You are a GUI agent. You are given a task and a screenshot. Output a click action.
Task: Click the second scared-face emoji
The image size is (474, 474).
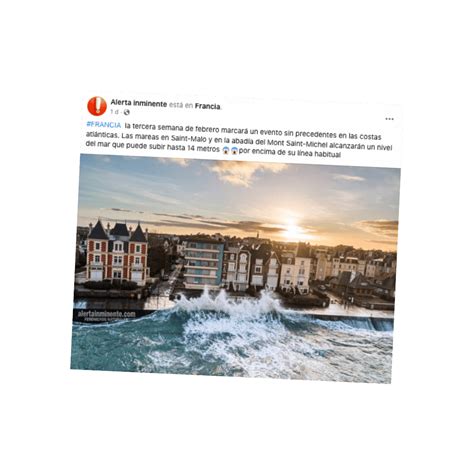click(x=234, y=151)
